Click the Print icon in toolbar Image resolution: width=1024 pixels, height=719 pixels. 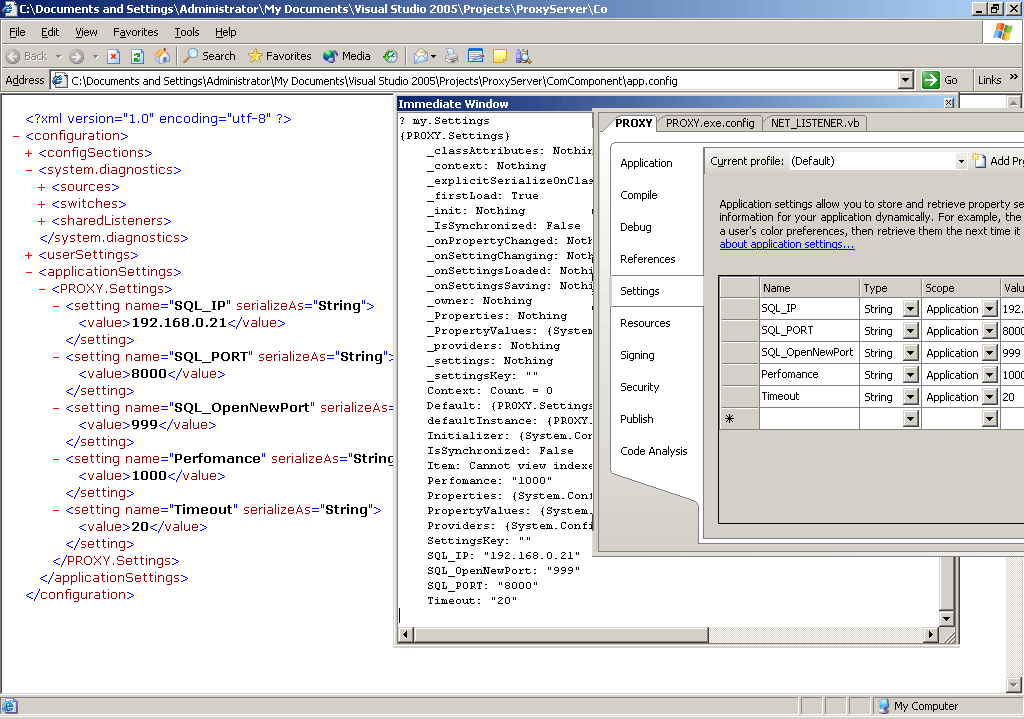point(452,56)
